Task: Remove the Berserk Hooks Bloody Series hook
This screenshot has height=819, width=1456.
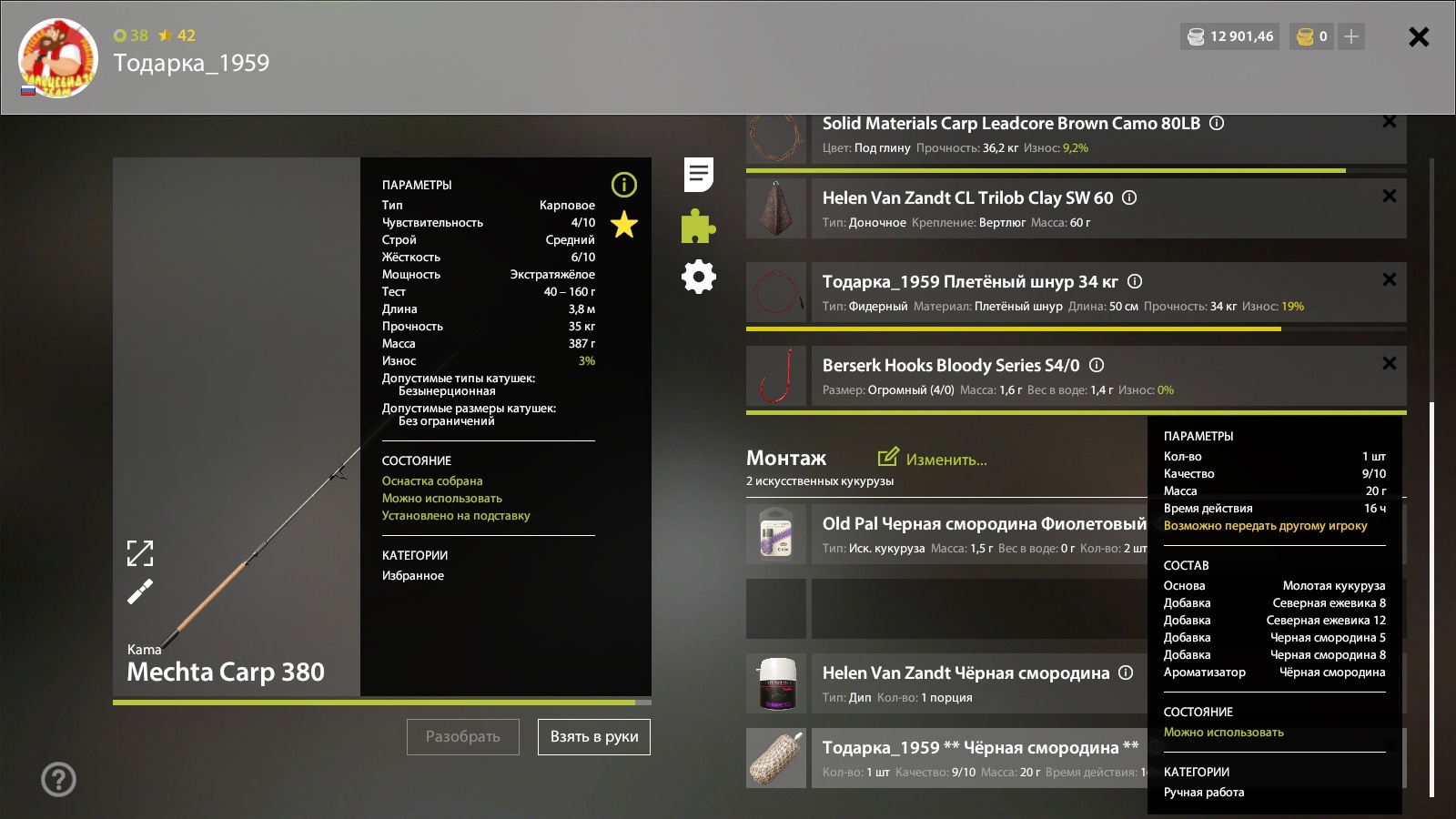Action: 1390,363
